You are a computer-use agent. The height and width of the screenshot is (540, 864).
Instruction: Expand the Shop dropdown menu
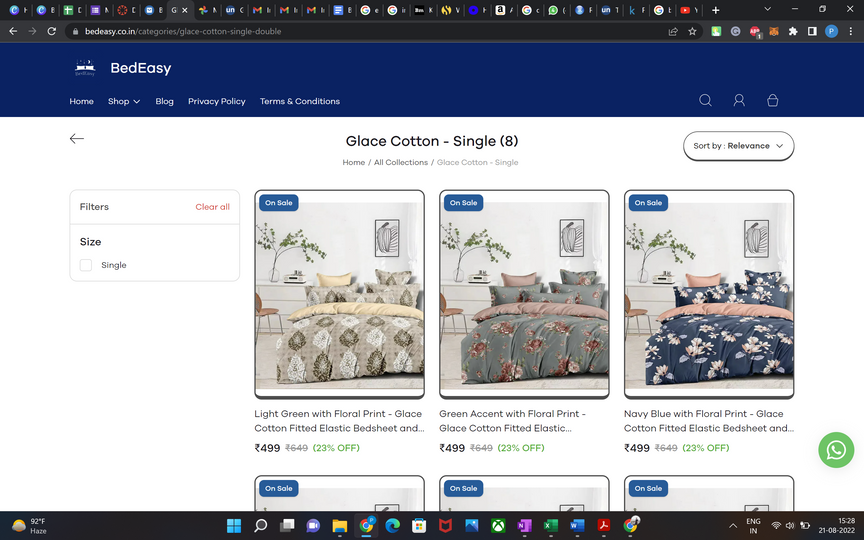pyautogui.click(x=124, y=101)
